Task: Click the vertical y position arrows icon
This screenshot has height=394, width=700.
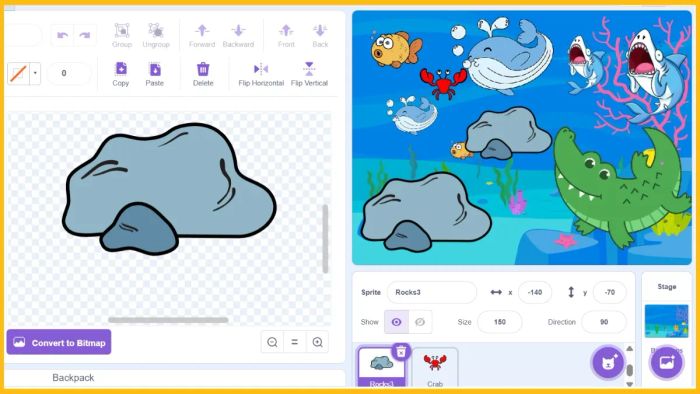Action: click(x=571, y=292)
